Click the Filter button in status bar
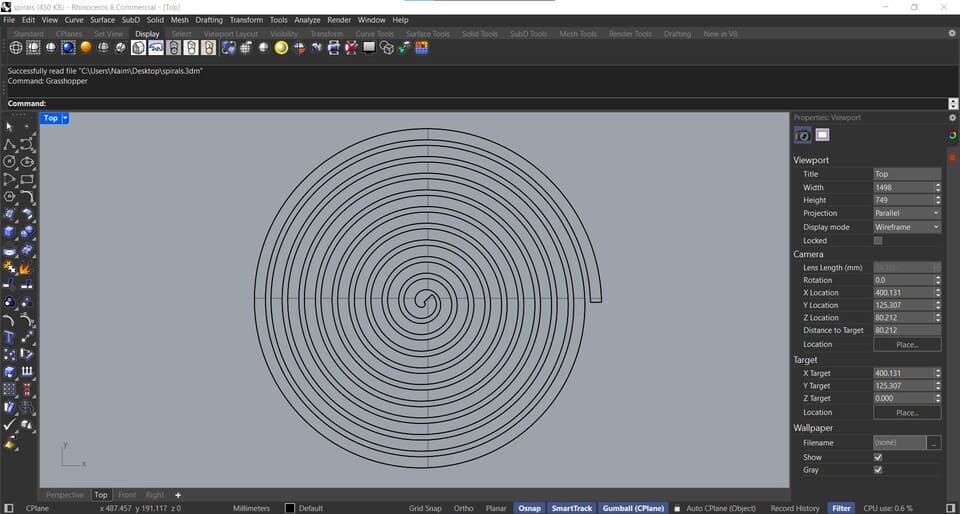 coord(841,508)
